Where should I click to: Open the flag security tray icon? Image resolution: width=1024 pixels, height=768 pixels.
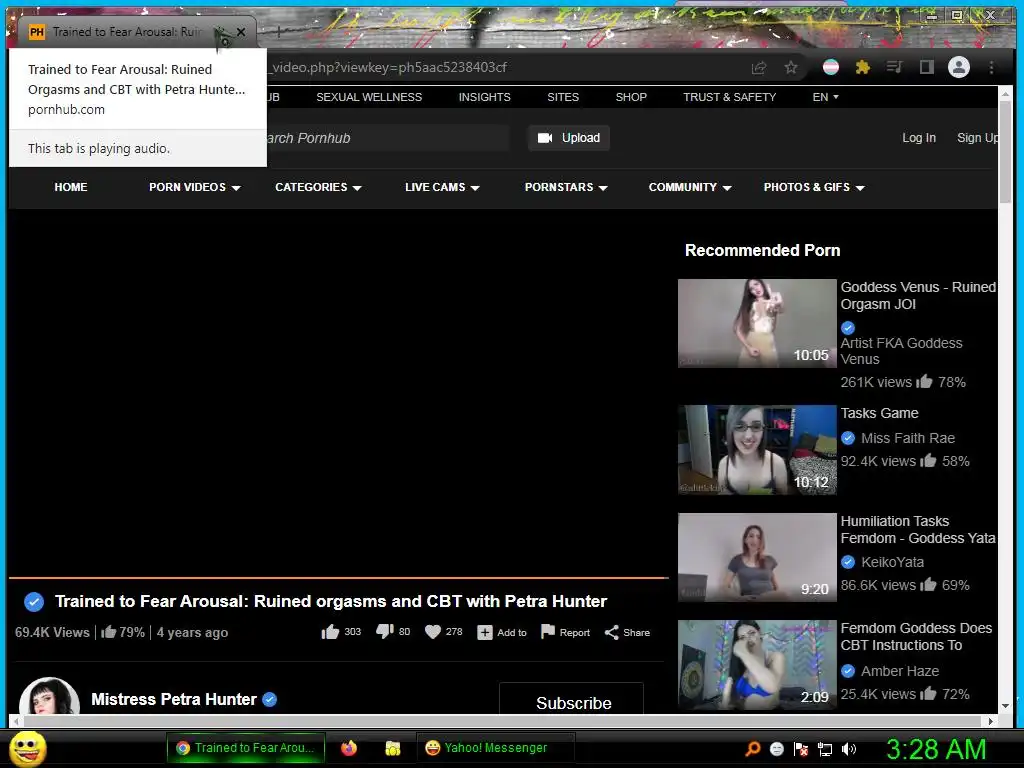(801, 749)
